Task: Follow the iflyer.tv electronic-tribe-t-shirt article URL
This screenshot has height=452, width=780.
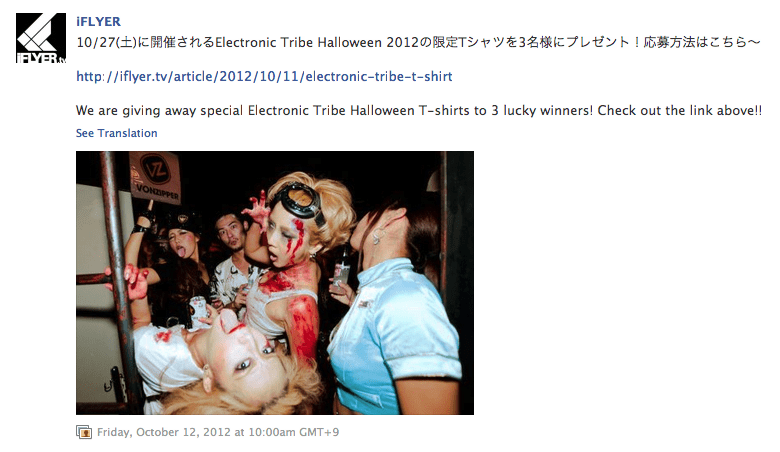Action: pyautogui.click(x=264, y=77)
